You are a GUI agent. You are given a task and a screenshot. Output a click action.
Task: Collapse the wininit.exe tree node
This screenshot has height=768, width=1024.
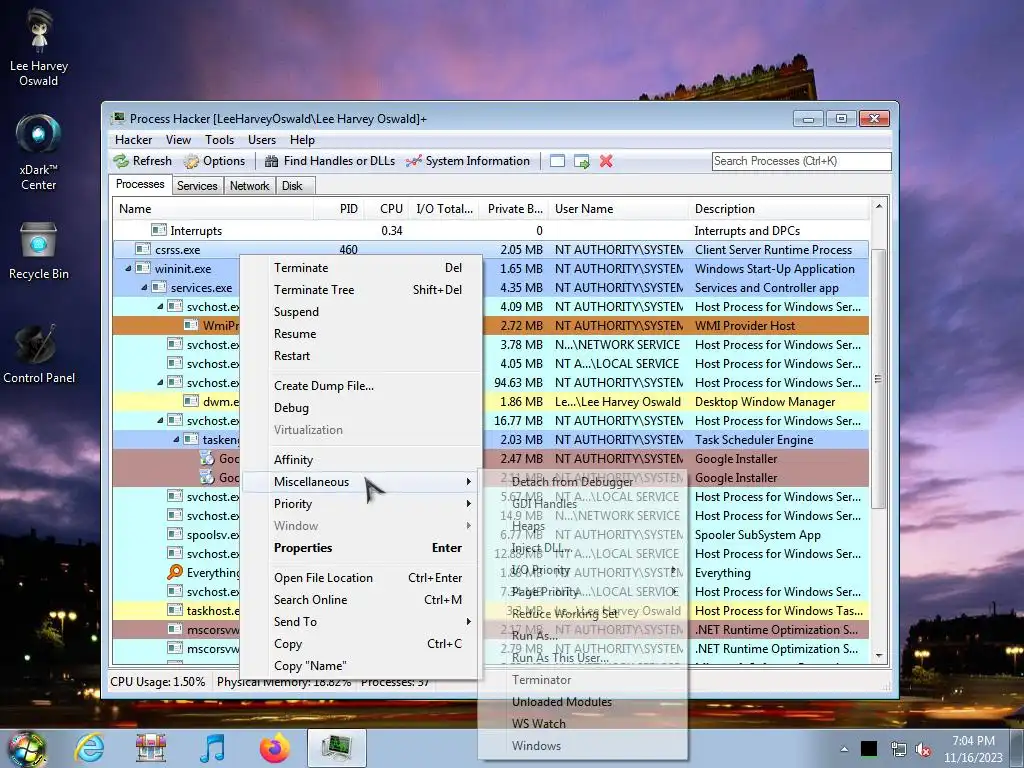pos(128,268)
